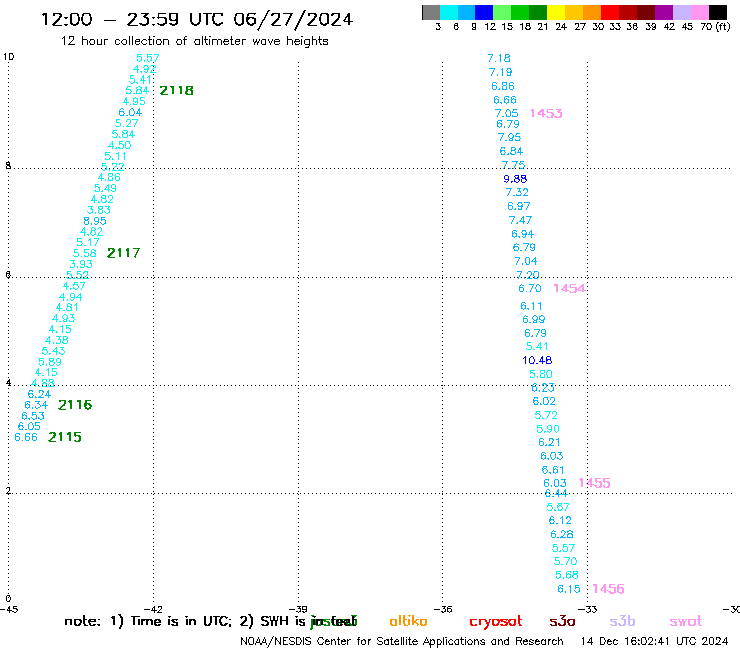740x650 pixels.
Task: Click the 6.61 wave height value
Action: [553, 470]
